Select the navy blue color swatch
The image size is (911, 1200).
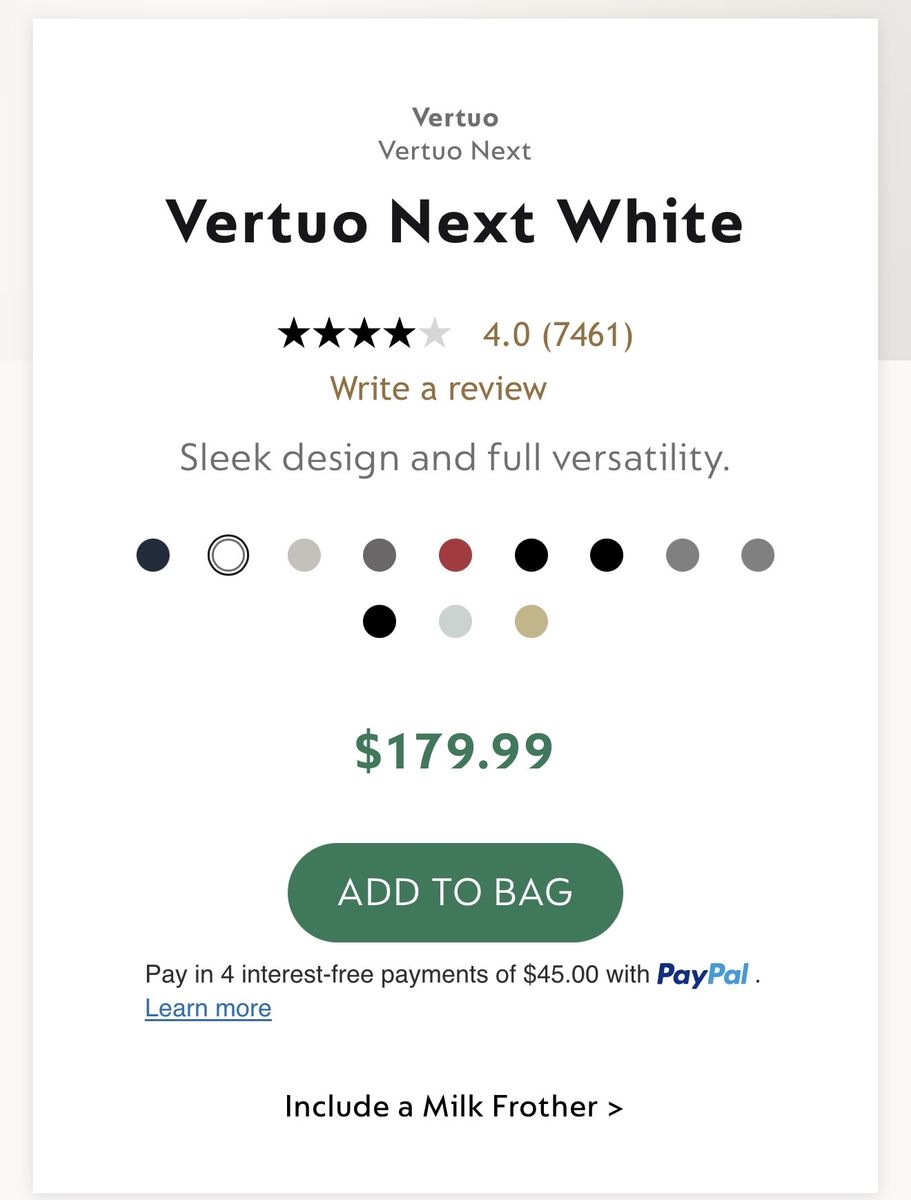(153, 554)
